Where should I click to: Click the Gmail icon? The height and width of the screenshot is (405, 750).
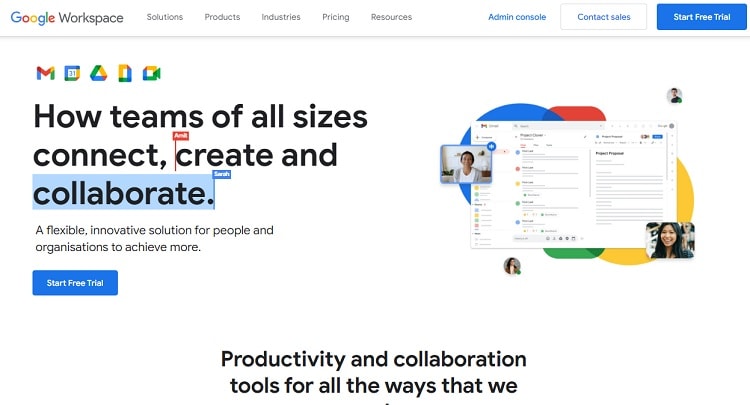tap(45, 73)
